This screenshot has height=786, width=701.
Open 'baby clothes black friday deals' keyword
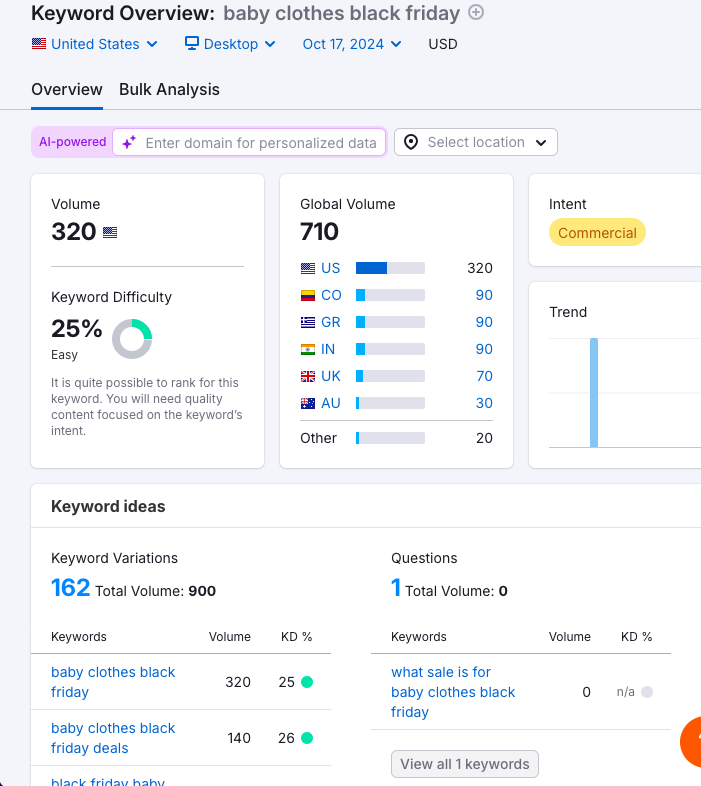[x=113, y=738]
